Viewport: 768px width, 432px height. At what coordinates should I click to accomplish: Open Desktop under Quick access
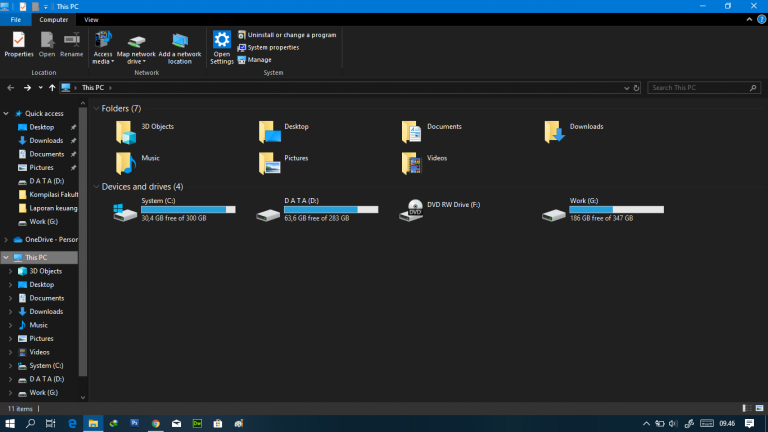(x=41, y=127)
